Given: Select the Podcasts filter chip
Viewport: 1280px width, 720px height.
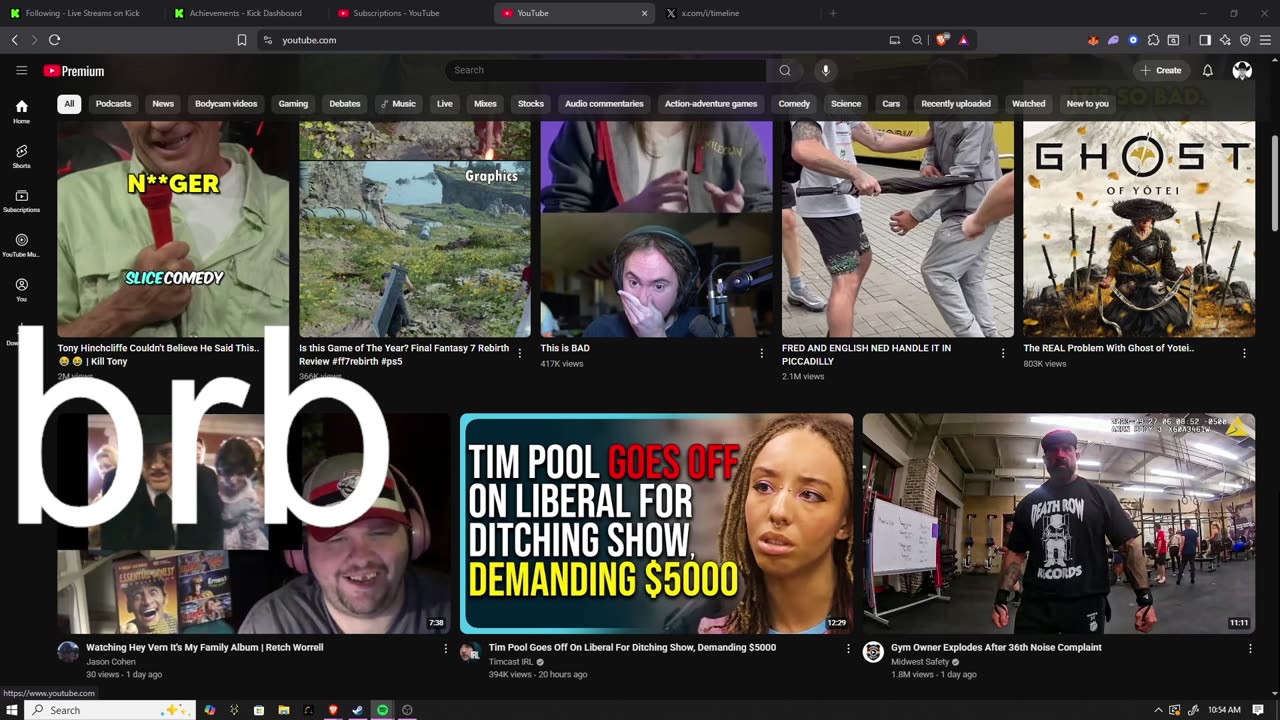Looking at the screenshot, I should tap(113, 104).
